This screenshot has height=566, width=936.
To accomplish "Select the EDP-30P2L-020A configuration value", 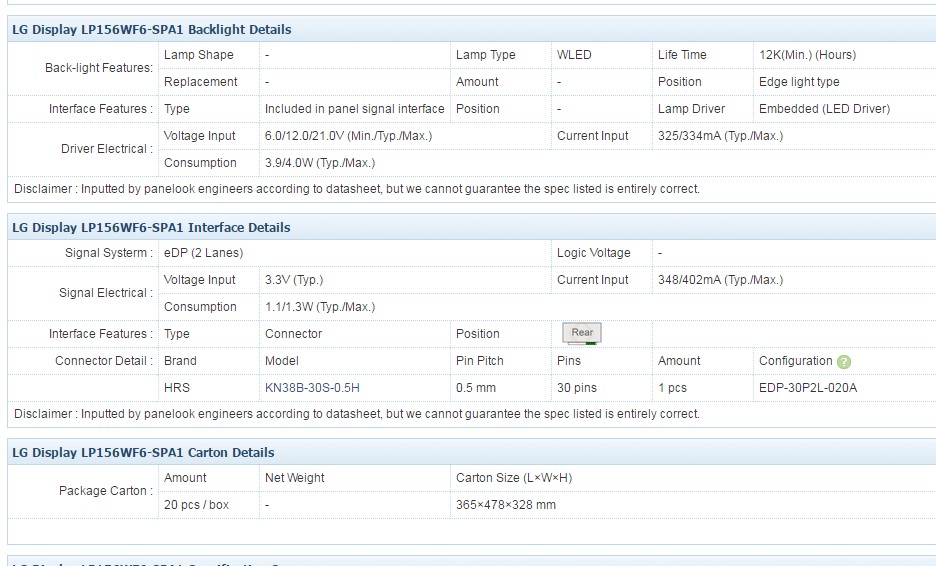I will [808, 387].
